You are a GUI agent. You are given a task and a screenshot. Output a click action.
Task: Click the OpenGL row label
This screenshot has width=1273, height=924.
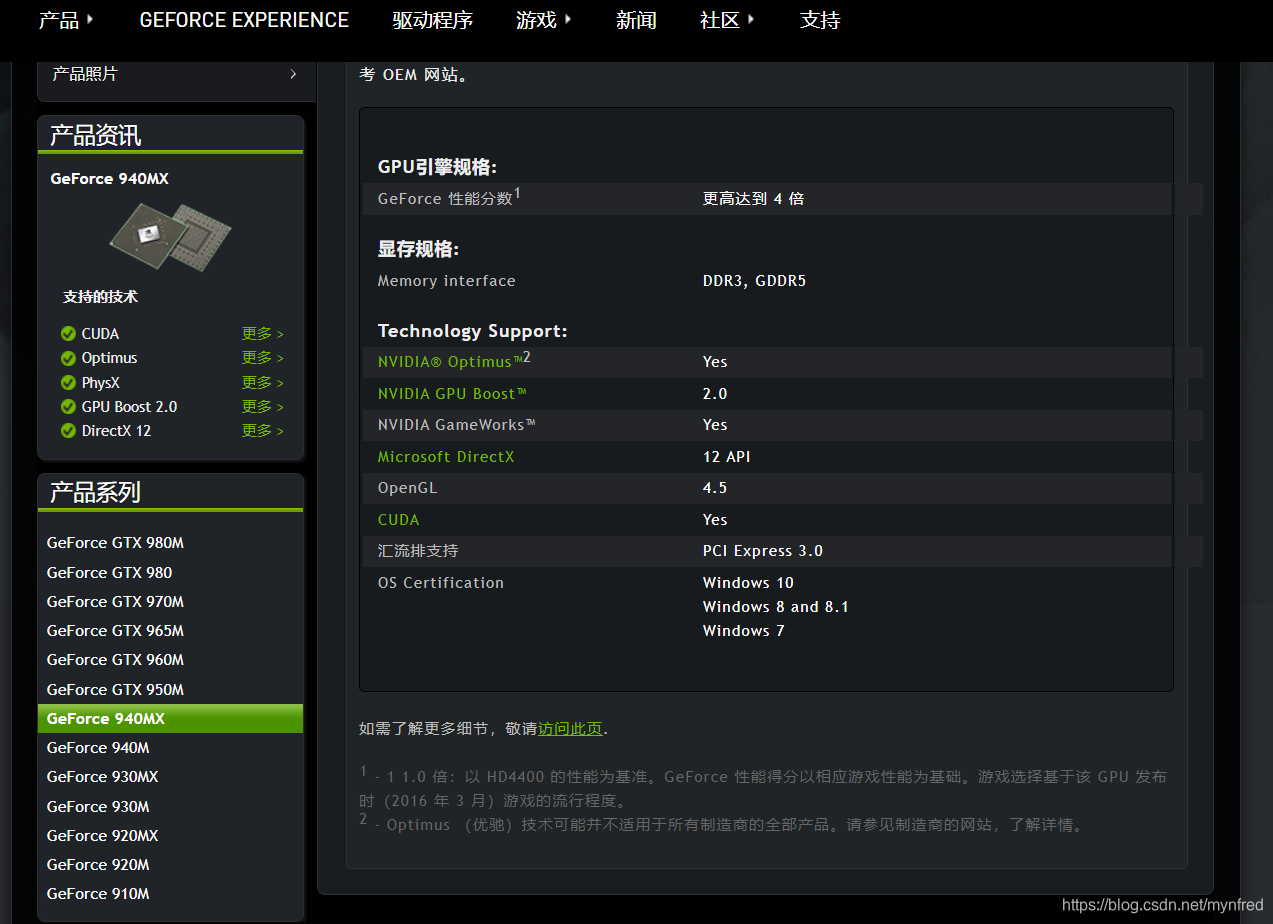click(407, 488)
